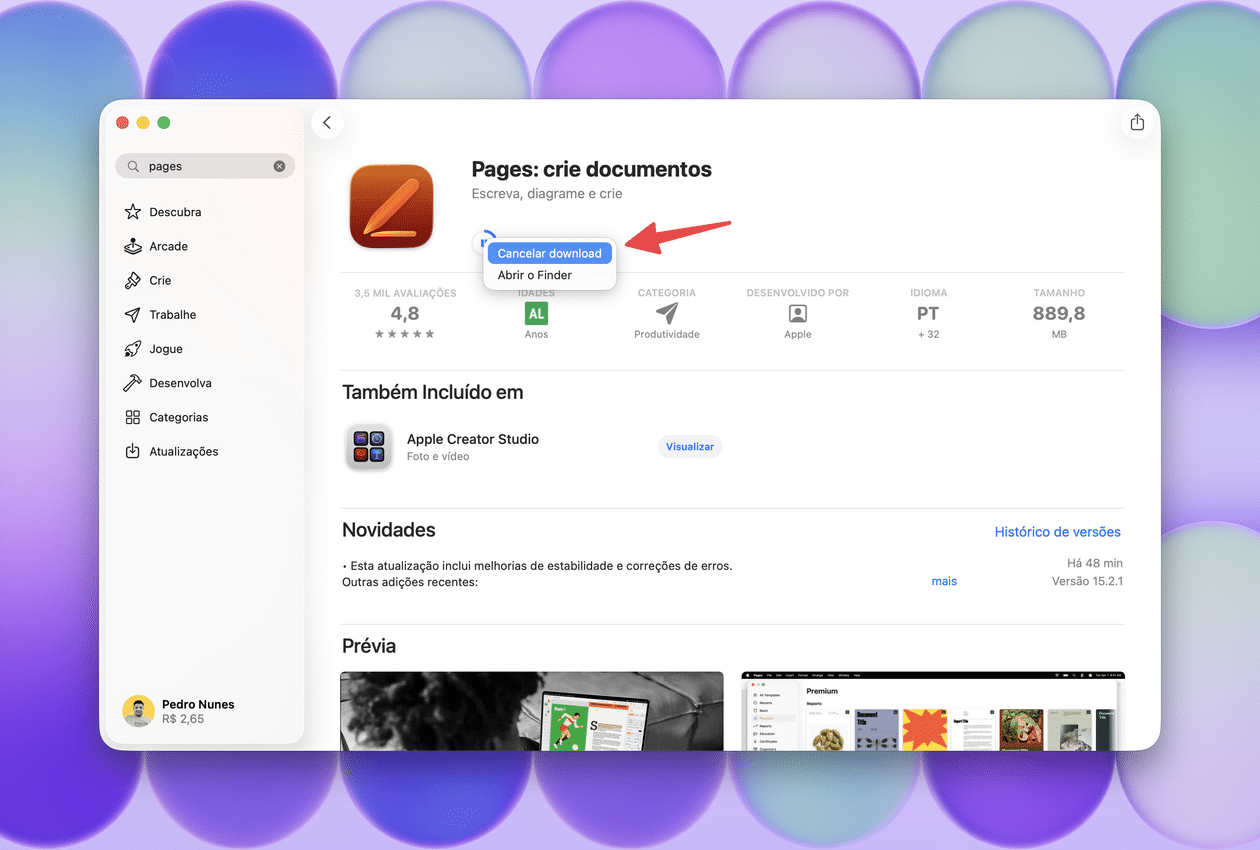The image size is (1260, 850).
Task: Click the Versão 15.2.1 text
Action: [x=1087, y=581]
